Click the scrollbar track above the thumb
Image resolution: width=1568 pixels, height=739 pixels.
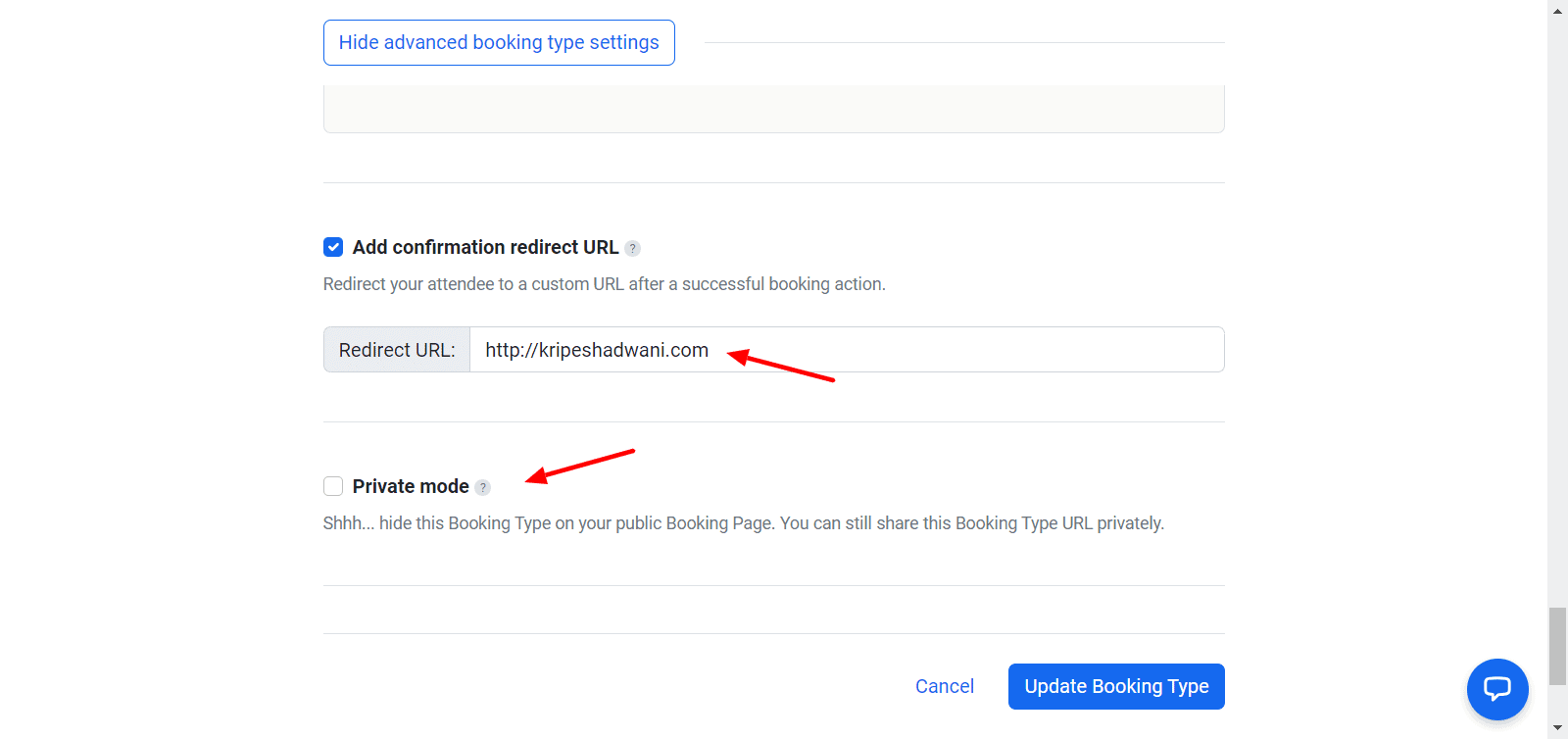click(x=1557, y=294)
